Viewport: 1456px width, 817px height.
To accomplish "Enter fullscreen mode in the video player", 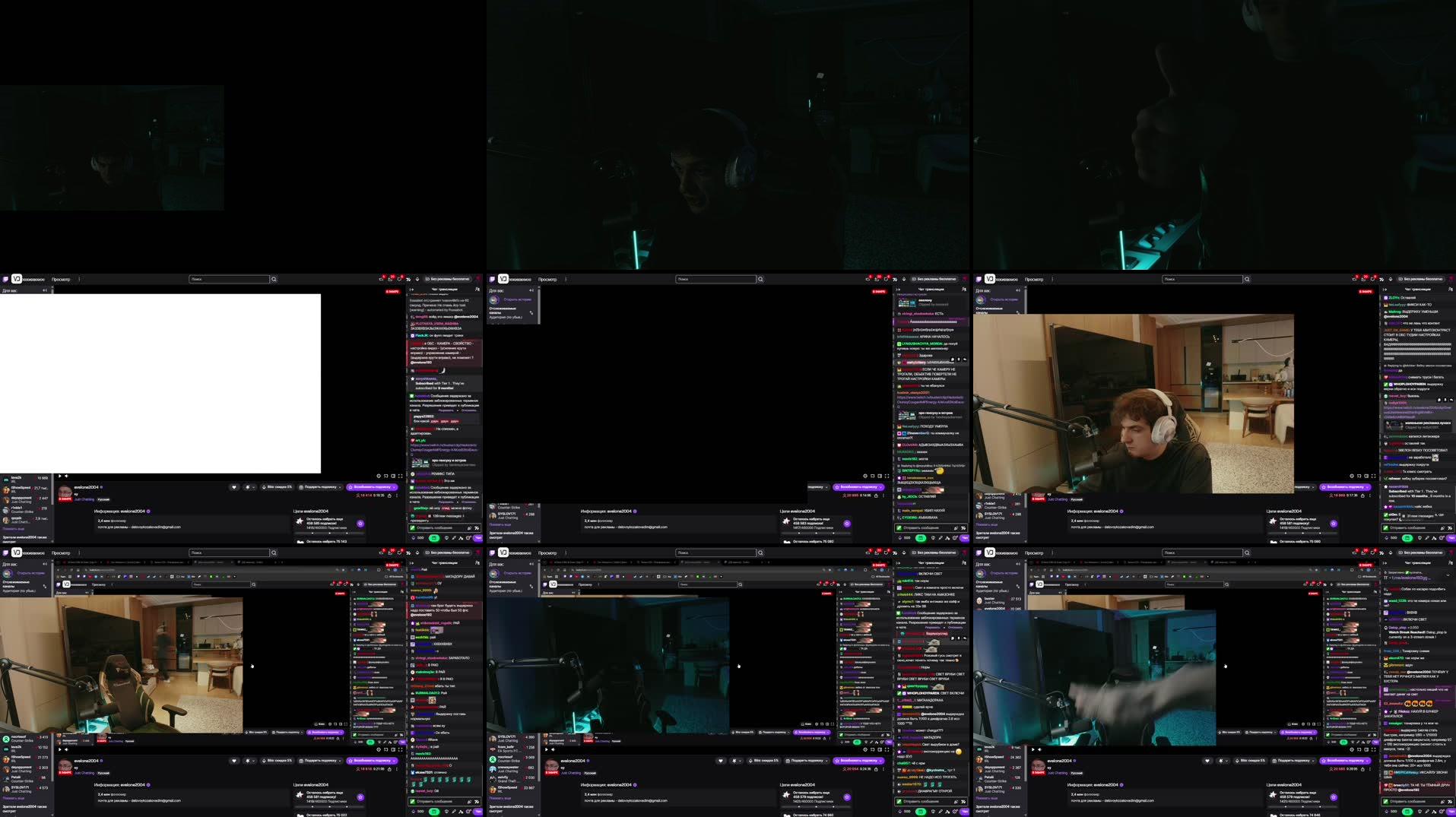I will (x=400, y=476).
